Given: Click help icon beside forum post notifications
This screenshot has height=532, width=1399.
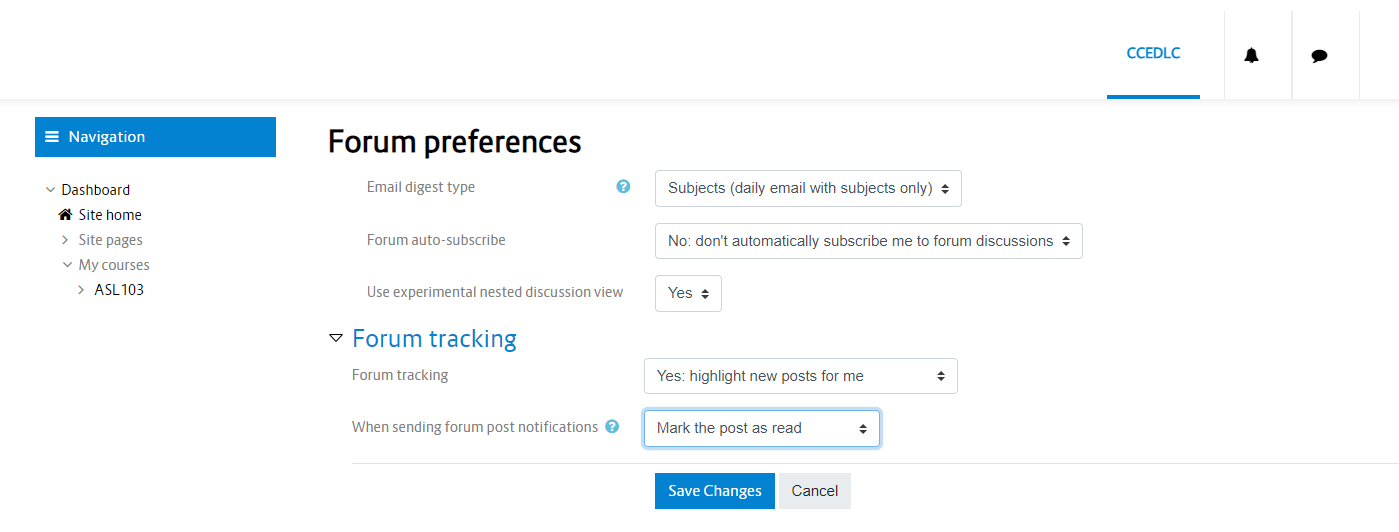Looking at the screenshot, I should [x=612, y=427].
